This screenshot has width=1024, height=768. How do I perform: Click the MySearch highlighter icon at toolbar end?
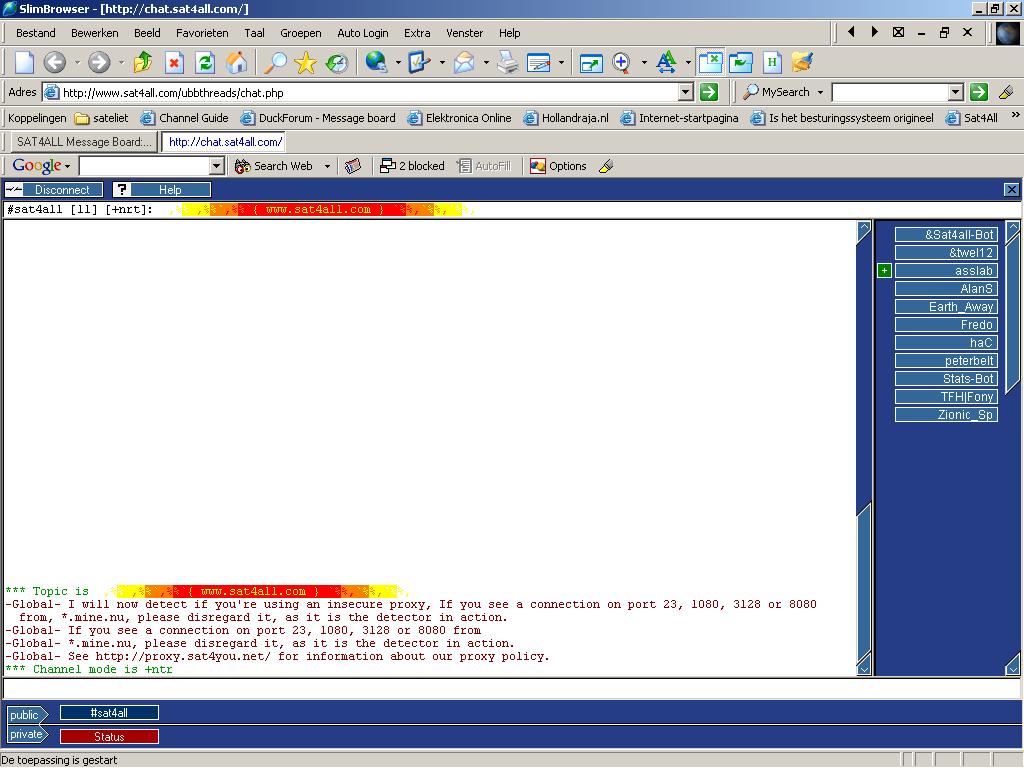coord(1006,92)
